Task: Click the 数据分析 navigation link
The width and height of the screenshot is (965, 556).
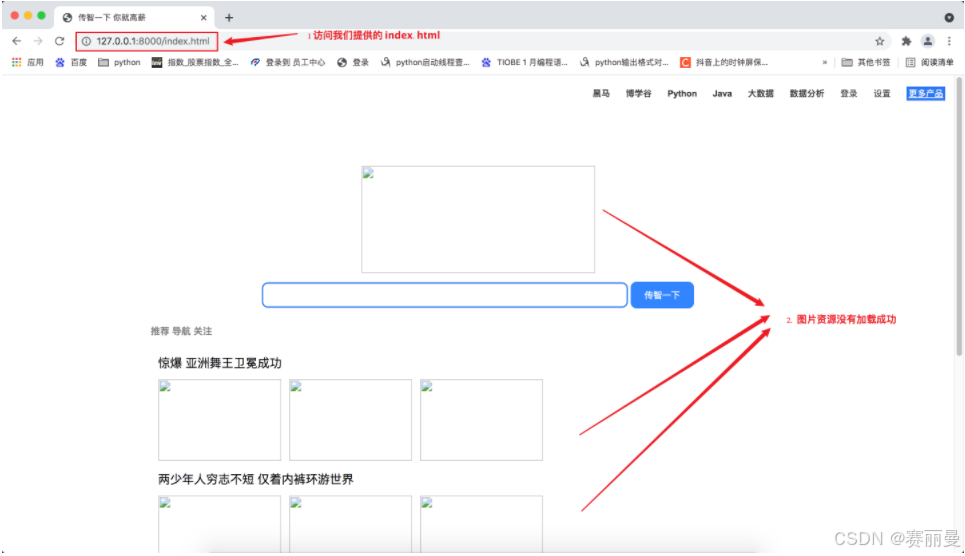Action: point(807,94)
